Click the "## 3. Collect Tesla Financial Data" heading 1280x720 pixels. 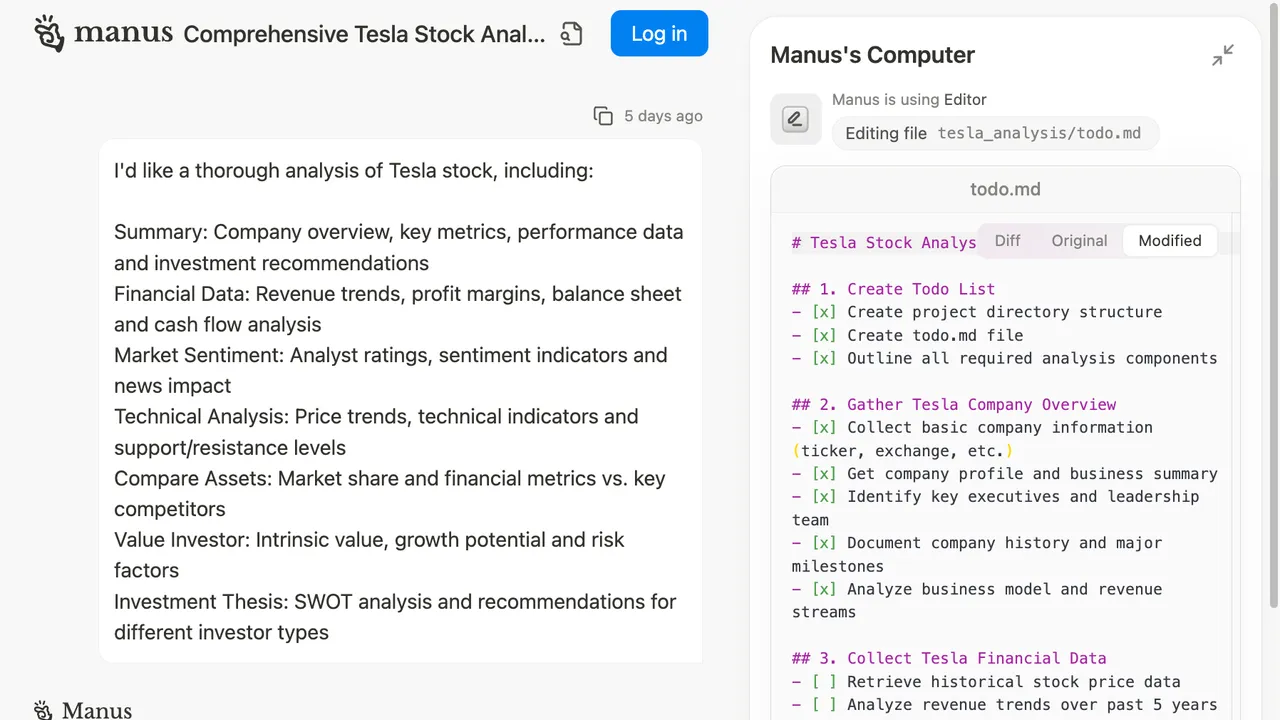pos(949,658)
